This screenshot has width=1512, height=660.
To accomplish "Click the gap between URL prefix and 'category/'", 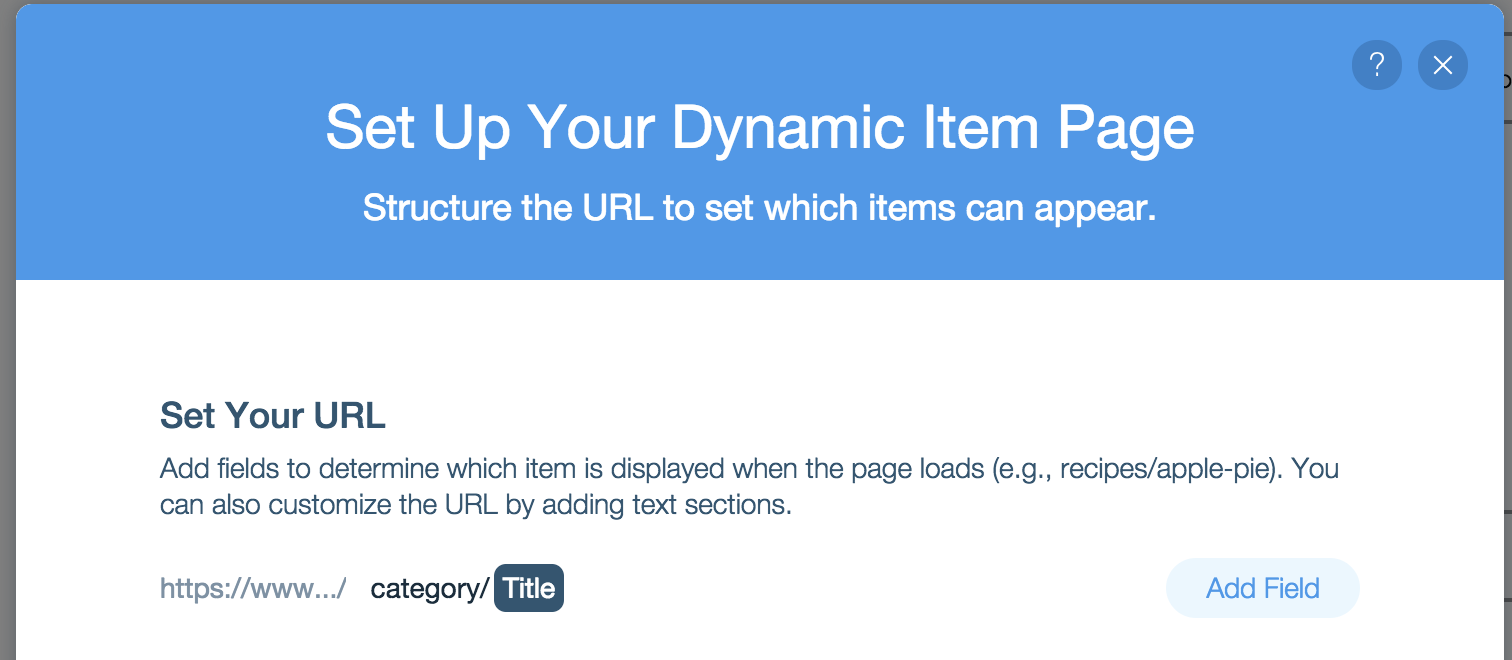I will [358, 589].
